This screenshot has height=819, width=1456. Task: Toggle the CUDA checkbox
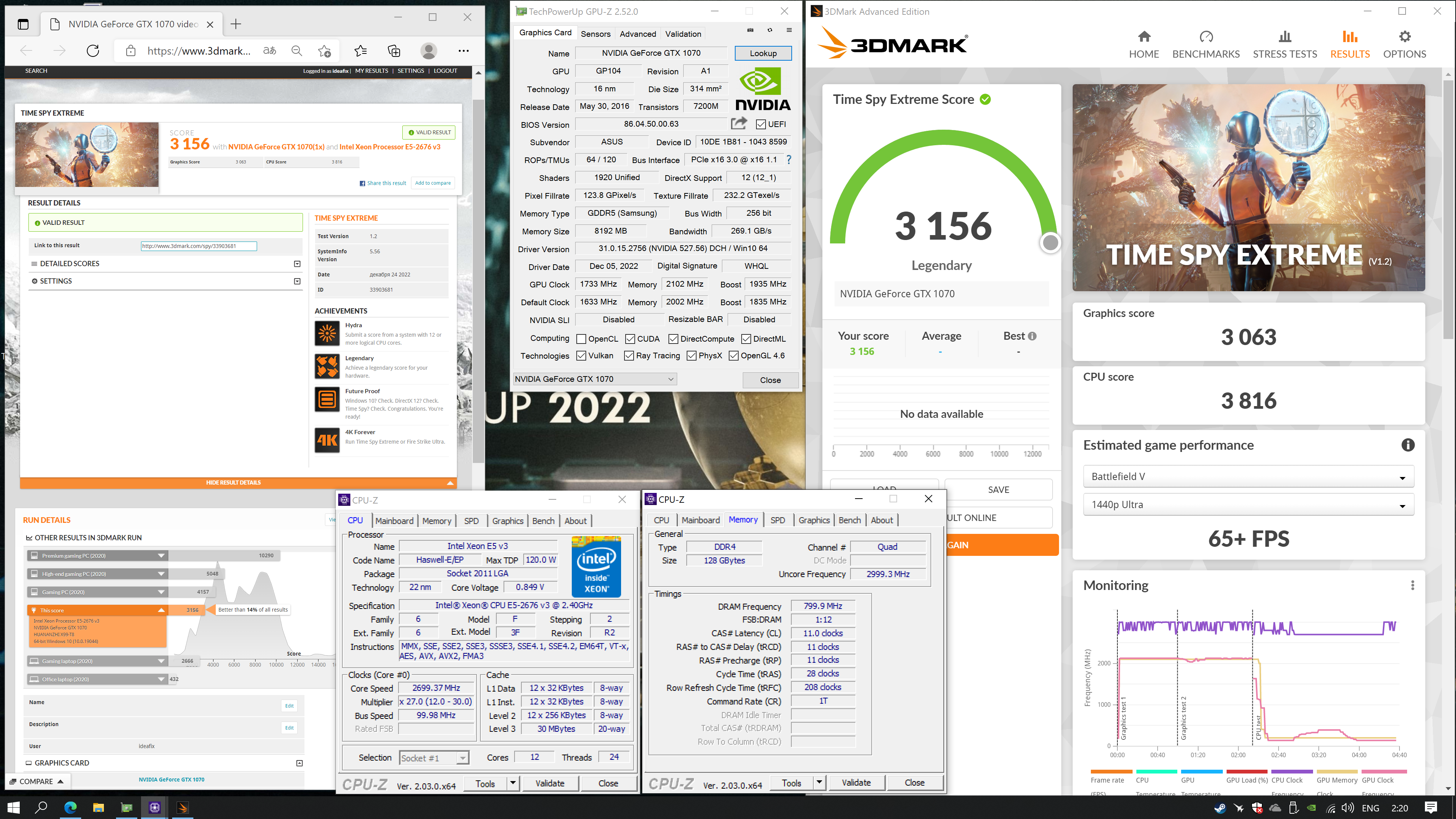click(630, 339)
